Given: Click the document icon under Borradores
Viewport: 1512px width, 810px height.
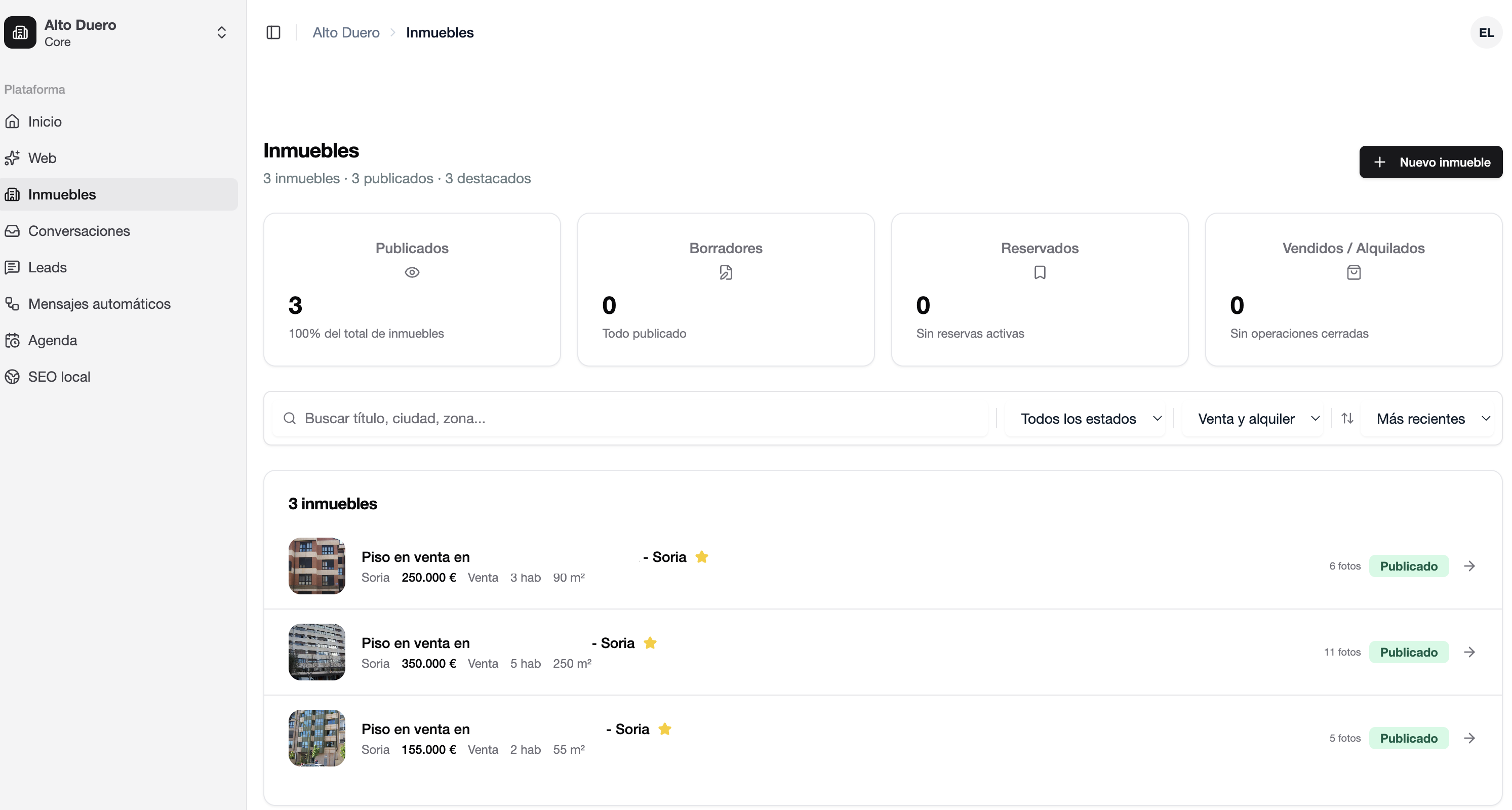Looking at the screenshot, I should pyautogui.click(x=726, y=272).
